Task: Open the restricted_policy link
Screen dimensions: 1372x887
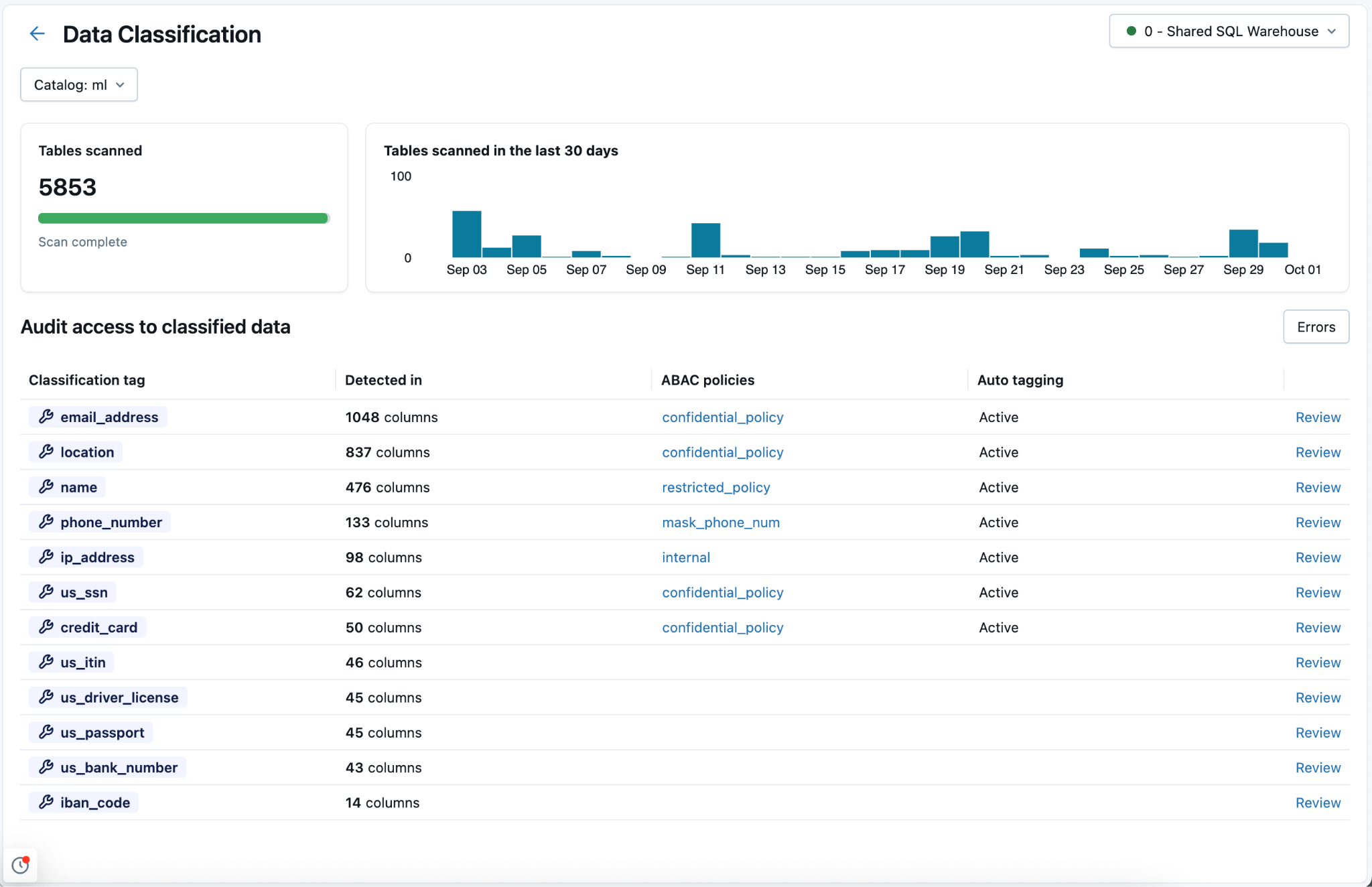Action: click(x=715, y=487)
